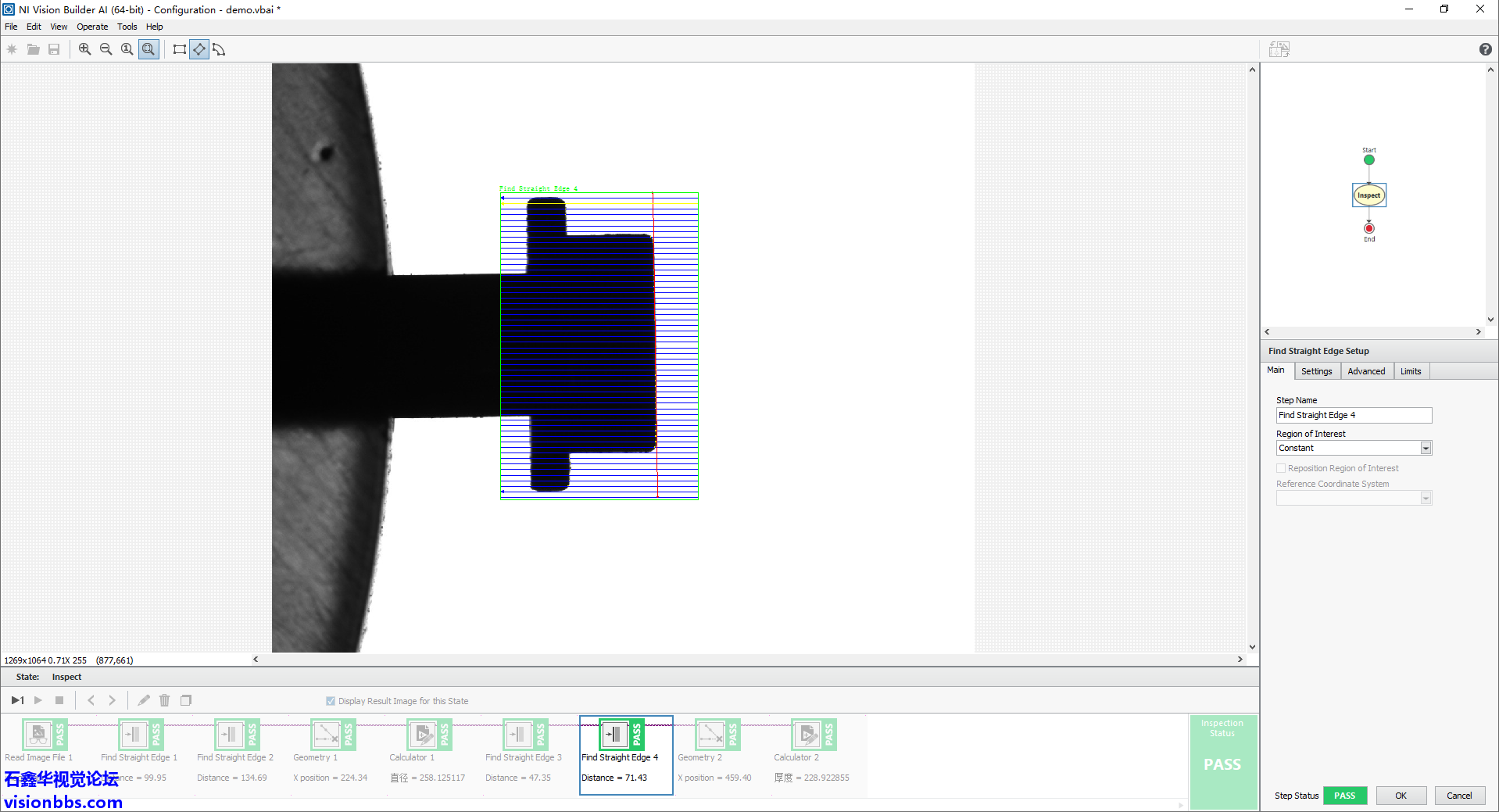Click the Zoom Out magnifier icon
The image size is (1499, 812).
tap(106, 49)
